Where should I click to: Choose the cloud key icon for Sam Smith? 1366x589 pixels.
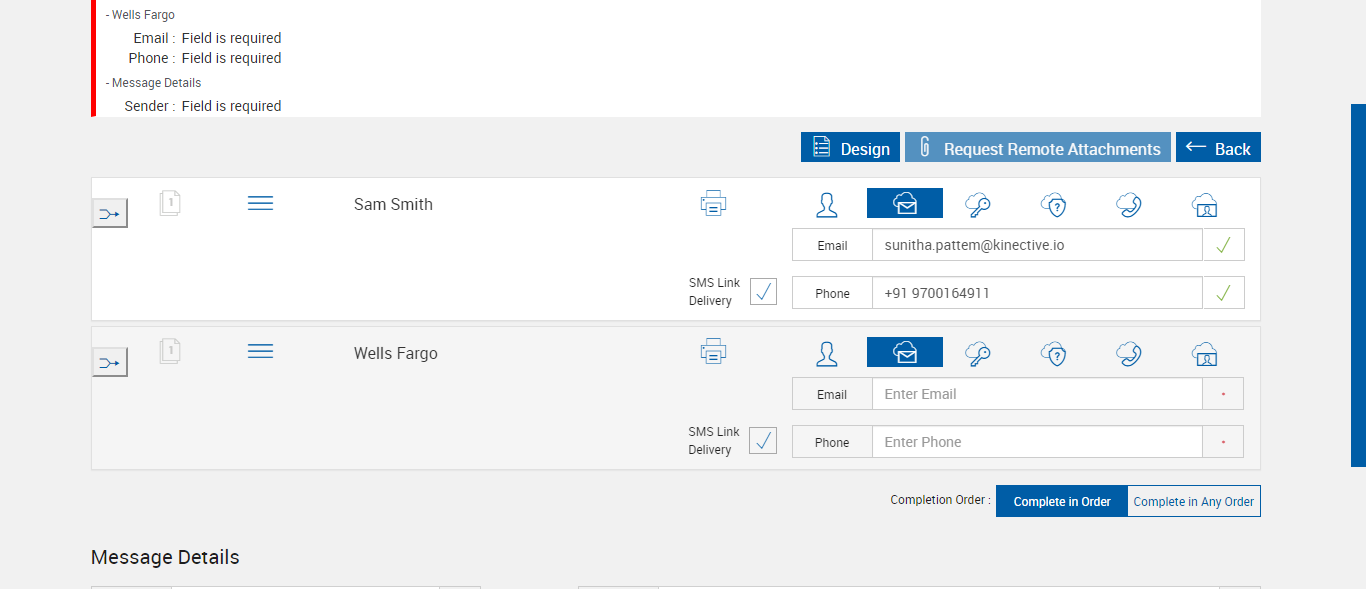pos(977,205)
